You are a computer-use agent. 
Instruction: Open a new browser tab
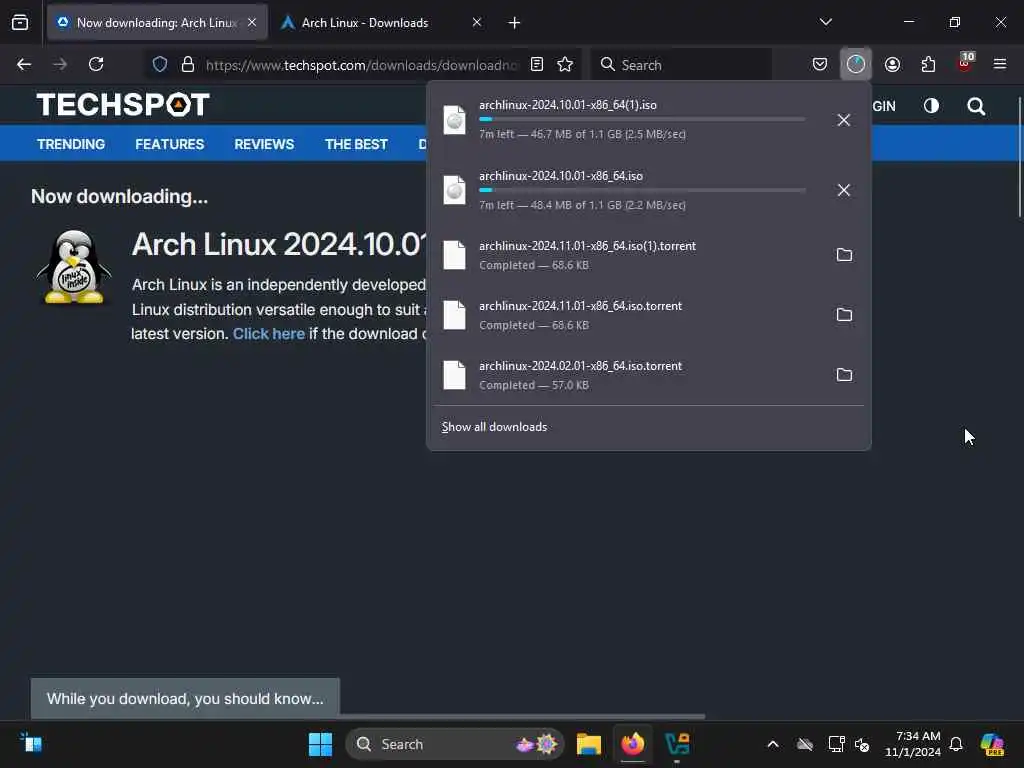point(515,23)
